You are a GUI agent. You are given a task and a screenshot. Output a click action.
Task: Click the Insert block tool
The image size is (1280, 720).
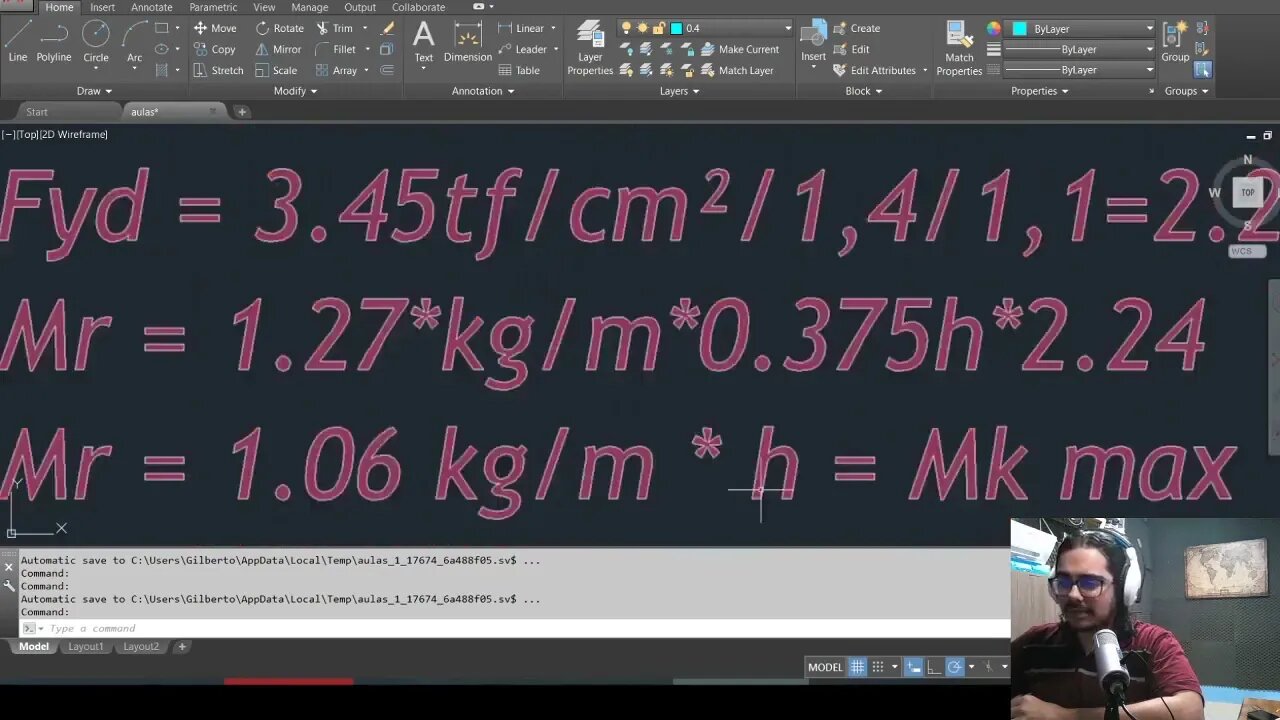(x=813, y=43)
